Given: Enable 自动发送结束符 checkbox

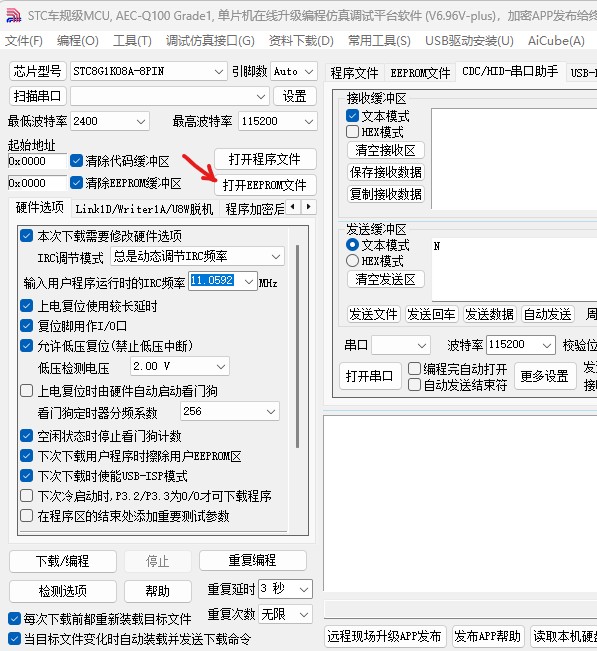Looking at the screenshot, I should 414,385.
